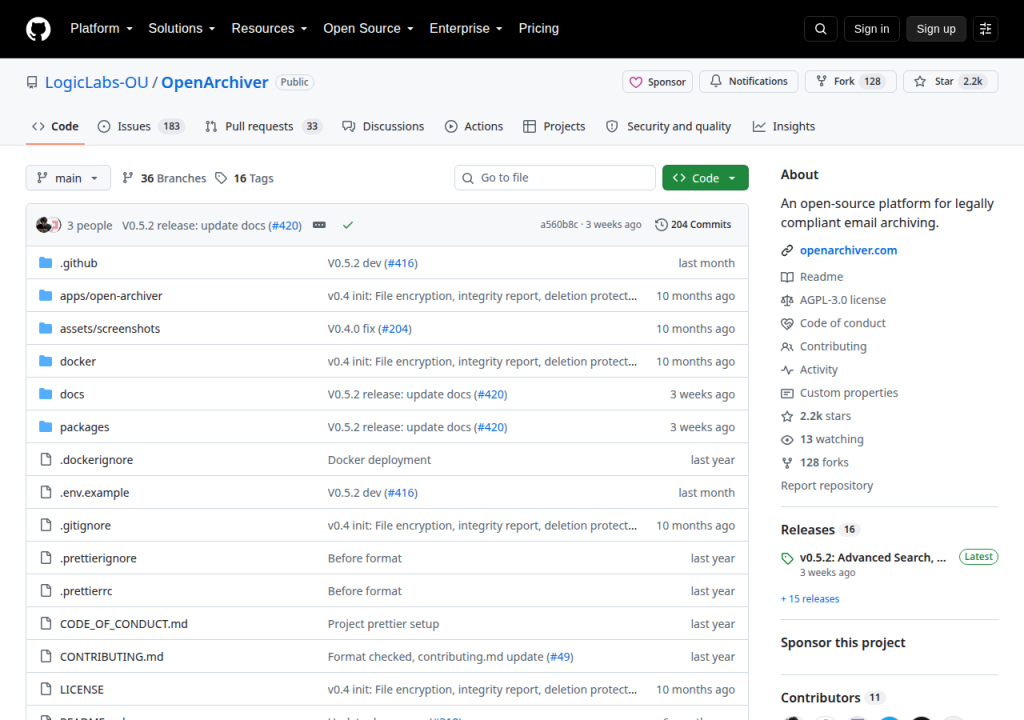Switch to the Issues tab
This screenshot has height=720, width=1024.
click(140, 126)
